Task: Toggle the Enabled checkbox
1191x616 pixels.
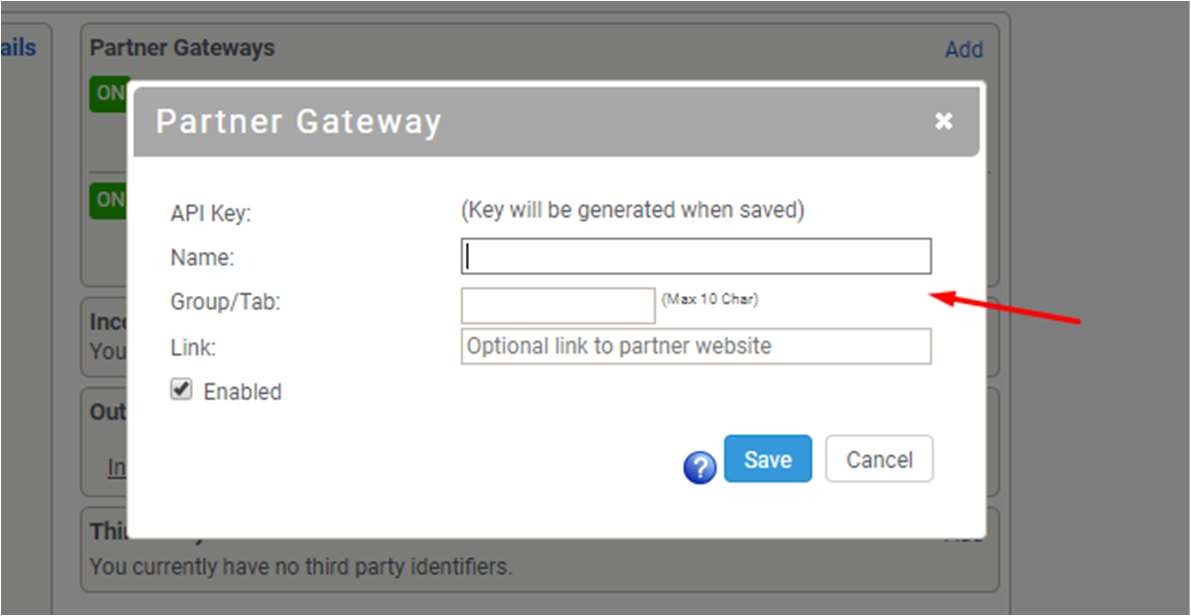Action: coord(181,391)
